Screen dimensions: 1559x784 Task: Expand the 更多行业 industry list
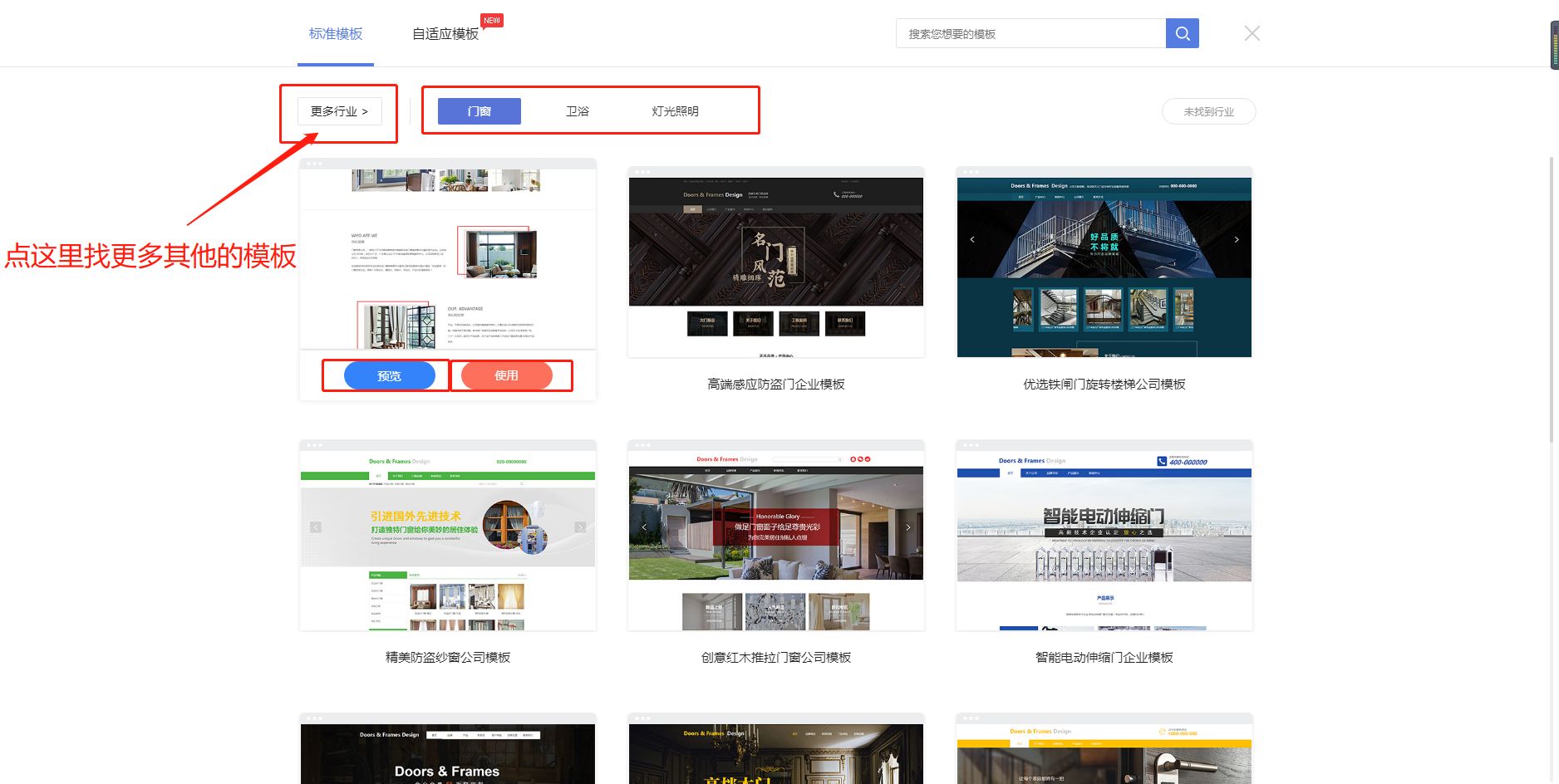click(338, 110)
